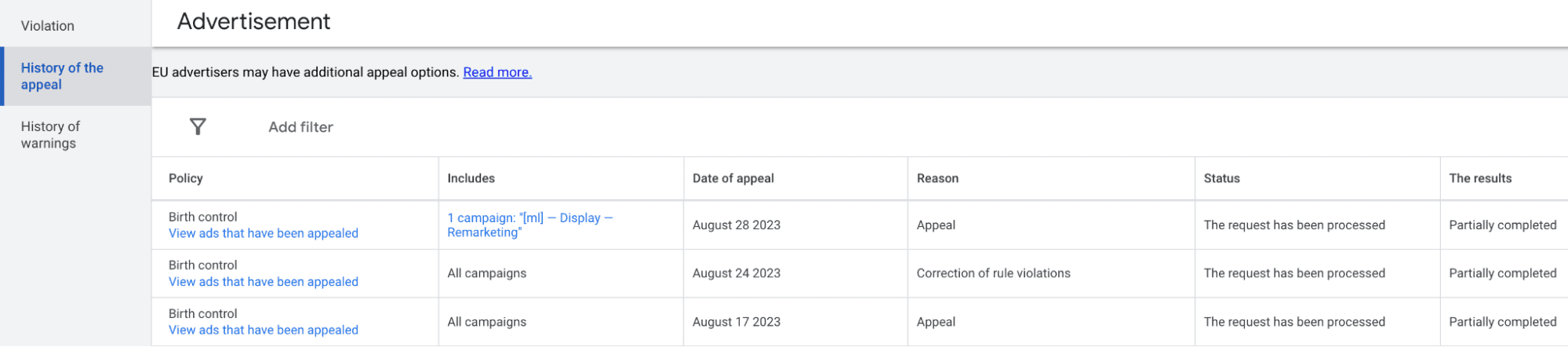Sort by Date of appeal column
This screenshot has height=347, width=1568.
pyautogui.click(x=733, y=178)
